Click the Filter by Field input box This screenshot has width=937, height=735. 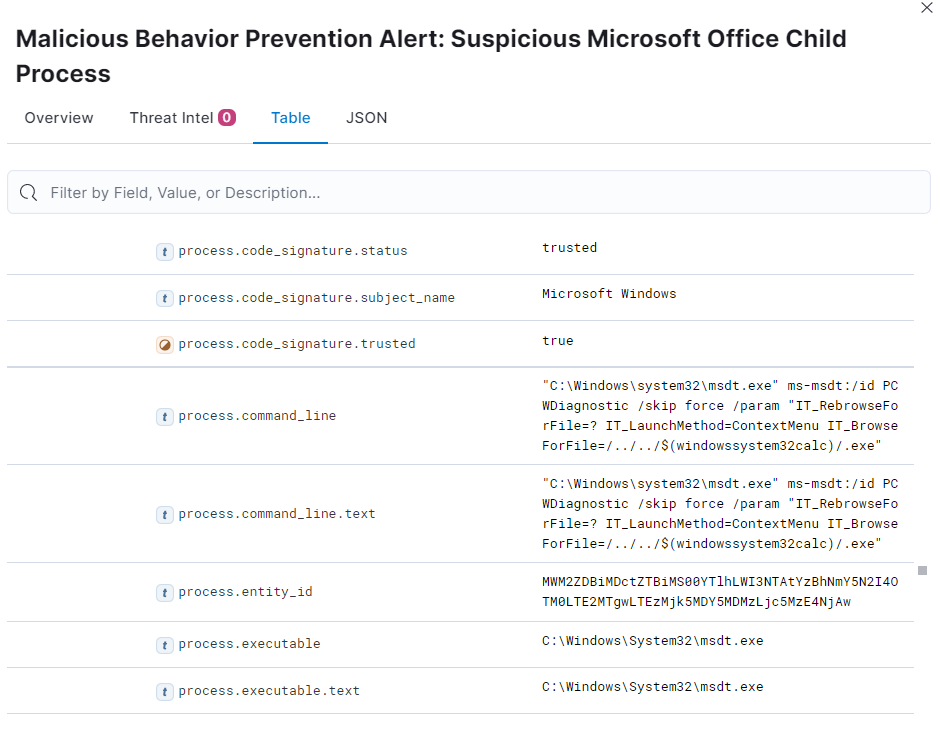click(468, 192)
